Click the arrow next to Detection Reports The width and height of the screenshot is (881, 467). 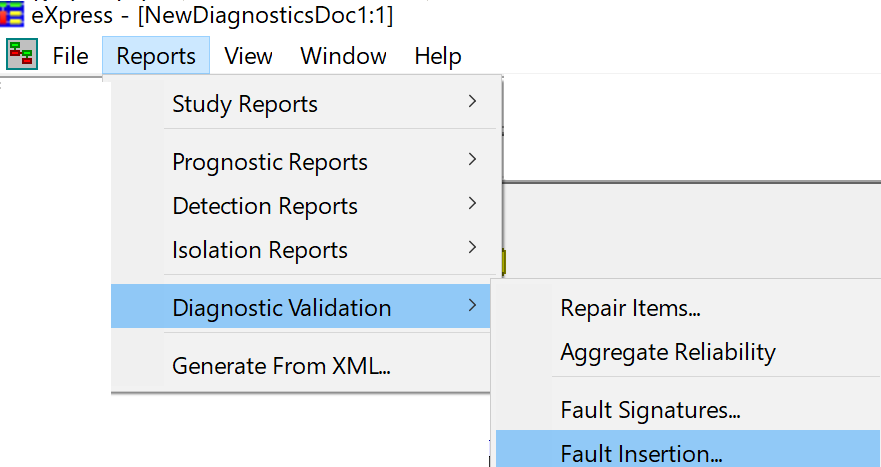click(473, 204)
